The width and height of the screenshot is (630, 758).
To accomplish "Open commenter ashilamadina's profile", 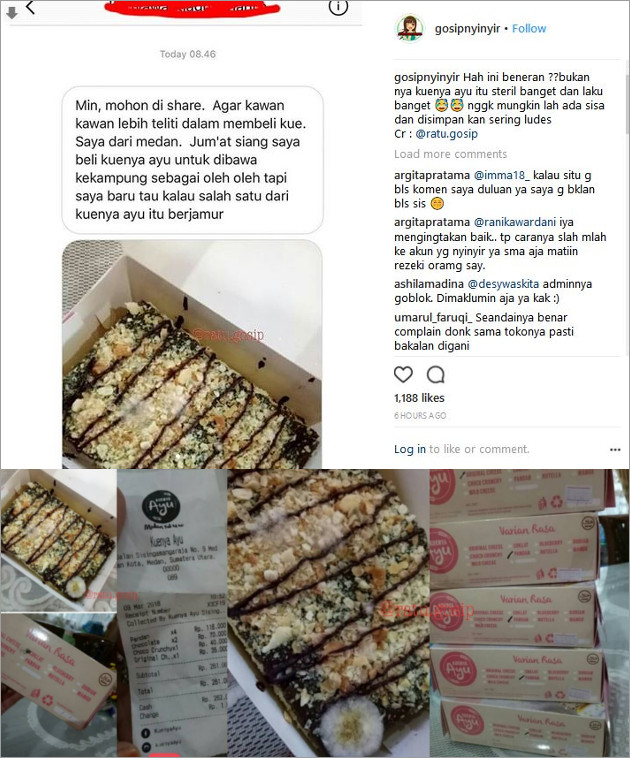I will tap(428, 284).
